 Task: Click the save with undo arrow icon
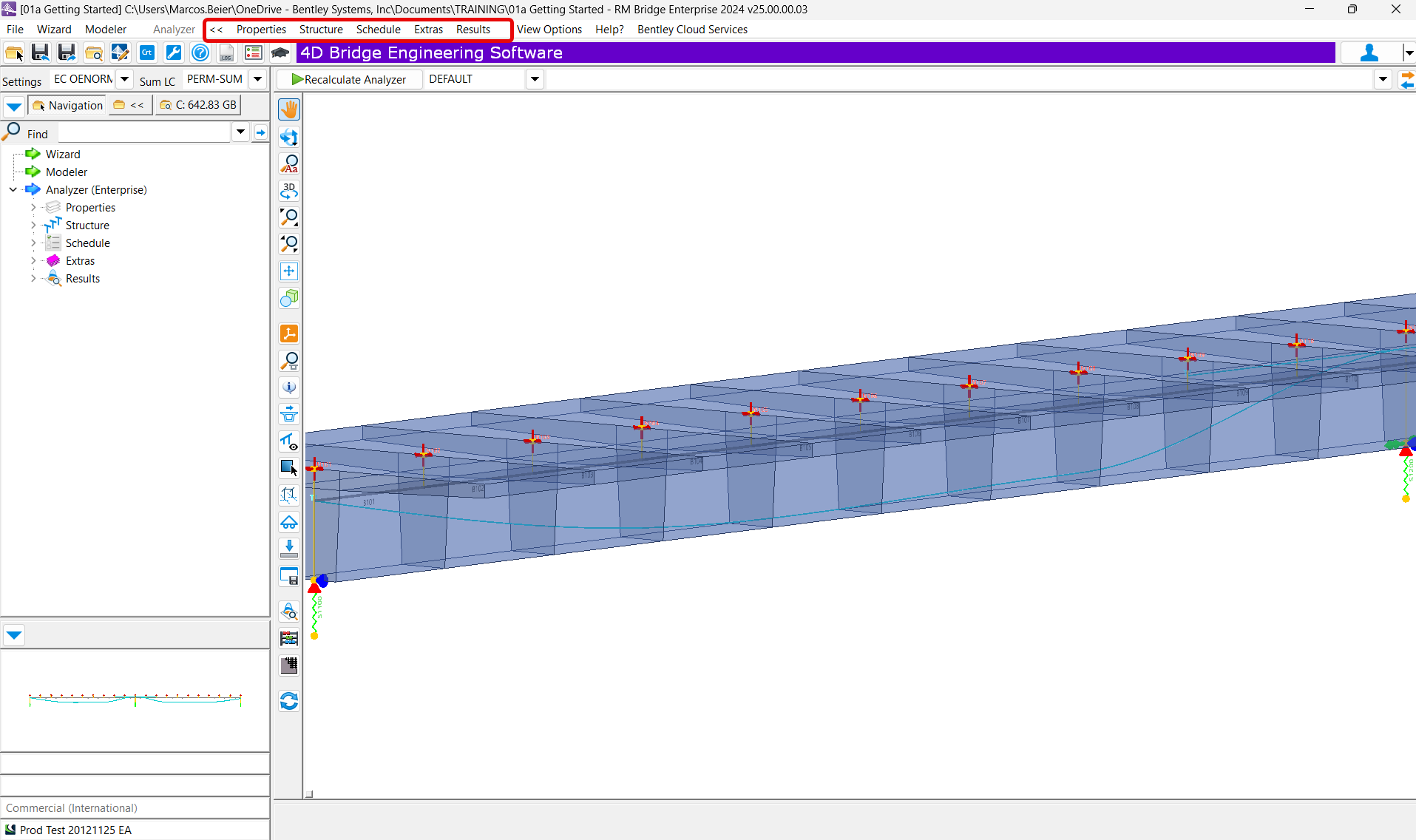point(40,52)
